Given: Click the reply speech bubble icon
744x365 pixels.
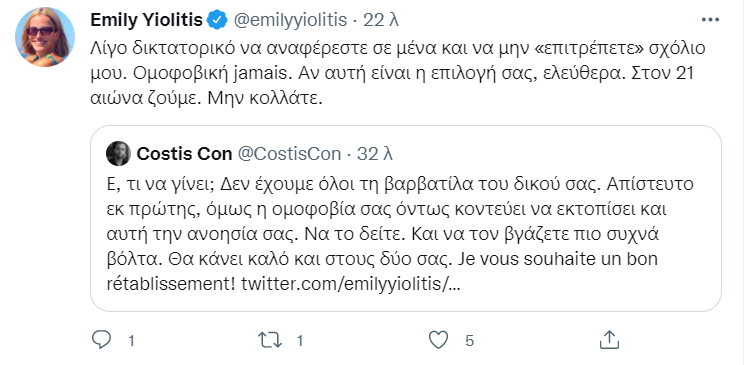Looking at the screenshot, I should (101, 340).
